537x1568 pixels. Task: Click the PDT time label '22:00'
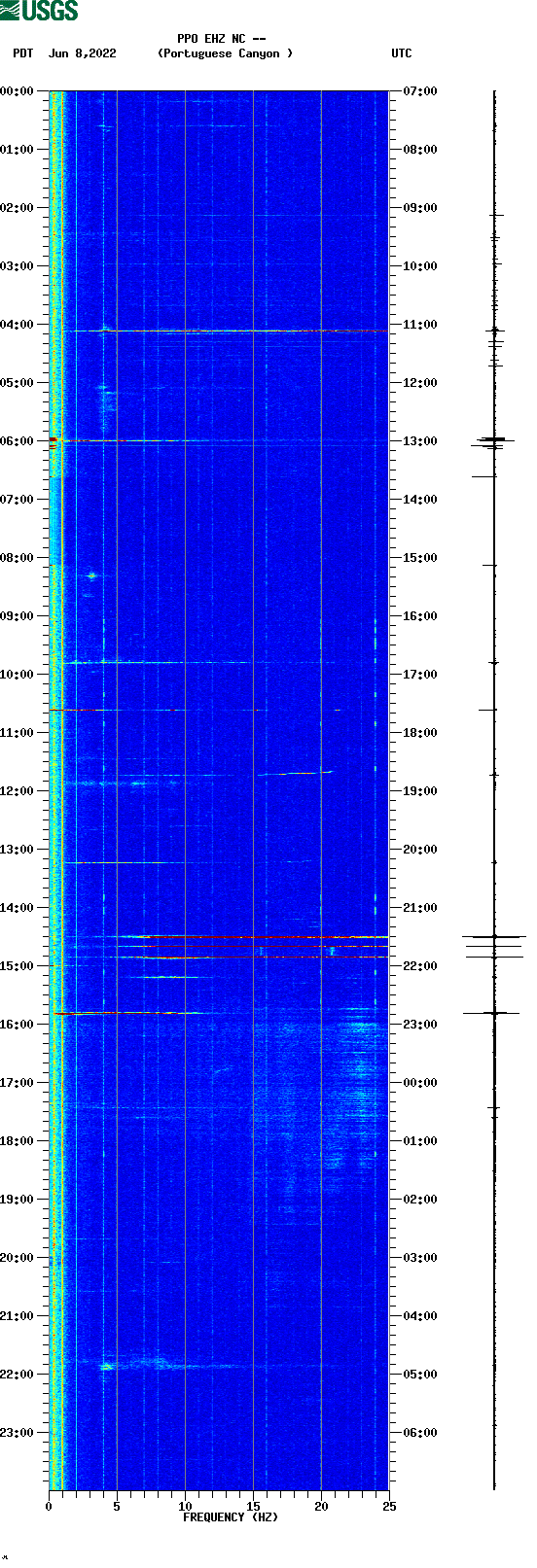point(17,1375)
